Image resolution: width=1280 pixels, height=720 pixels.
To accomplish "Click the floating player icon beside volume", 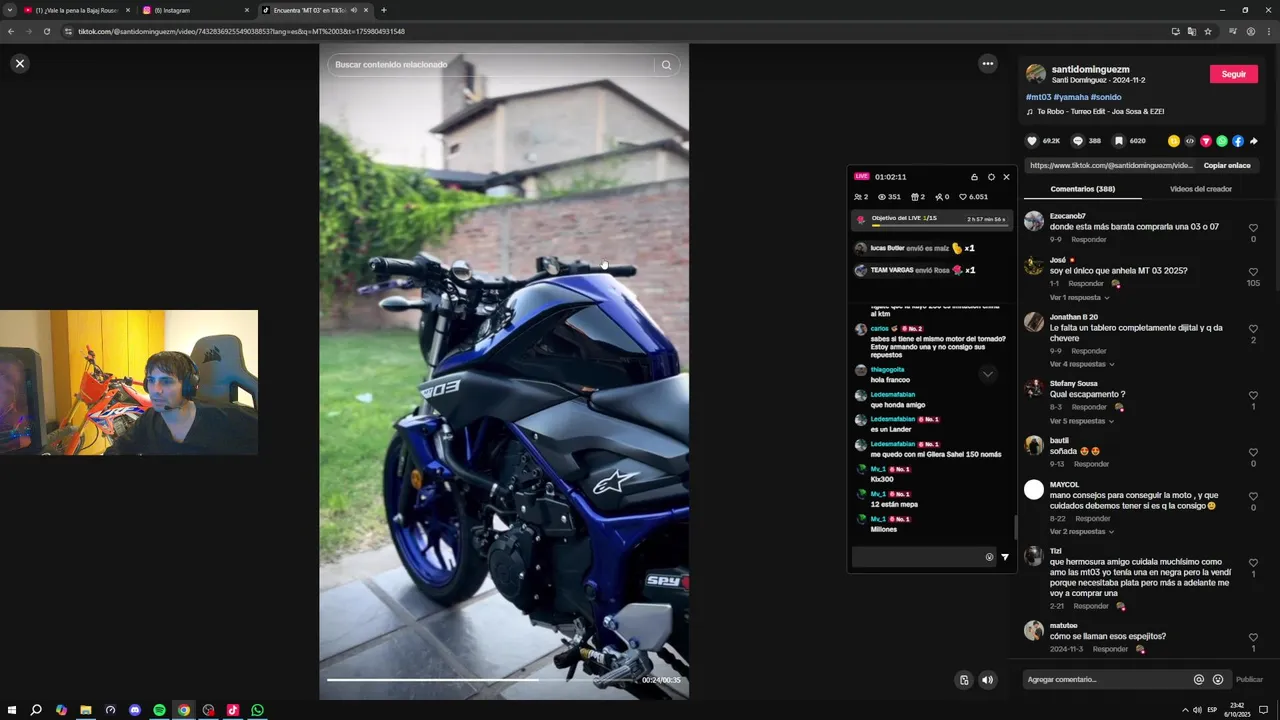I will coord(964,680).
